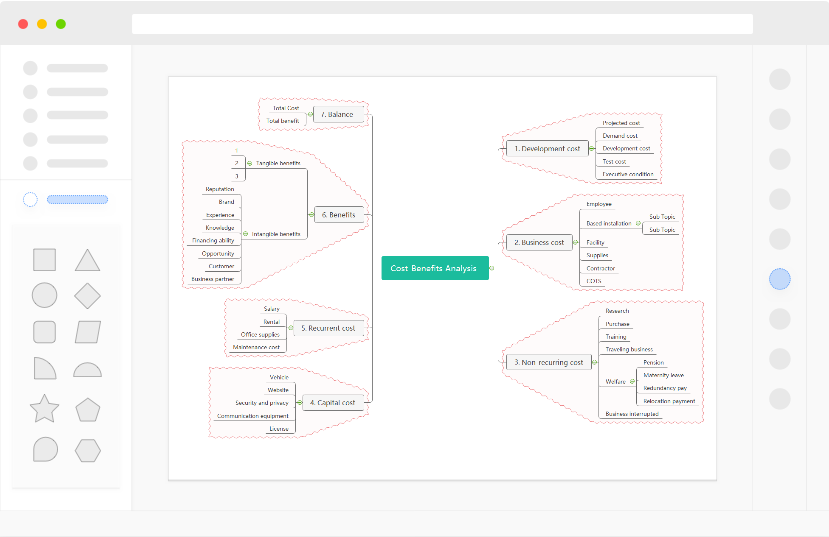Viewport: 829px width, 537px height.
Task: Collapse the 'Welfare' subtopic node
Action: (x=632, y=381)
